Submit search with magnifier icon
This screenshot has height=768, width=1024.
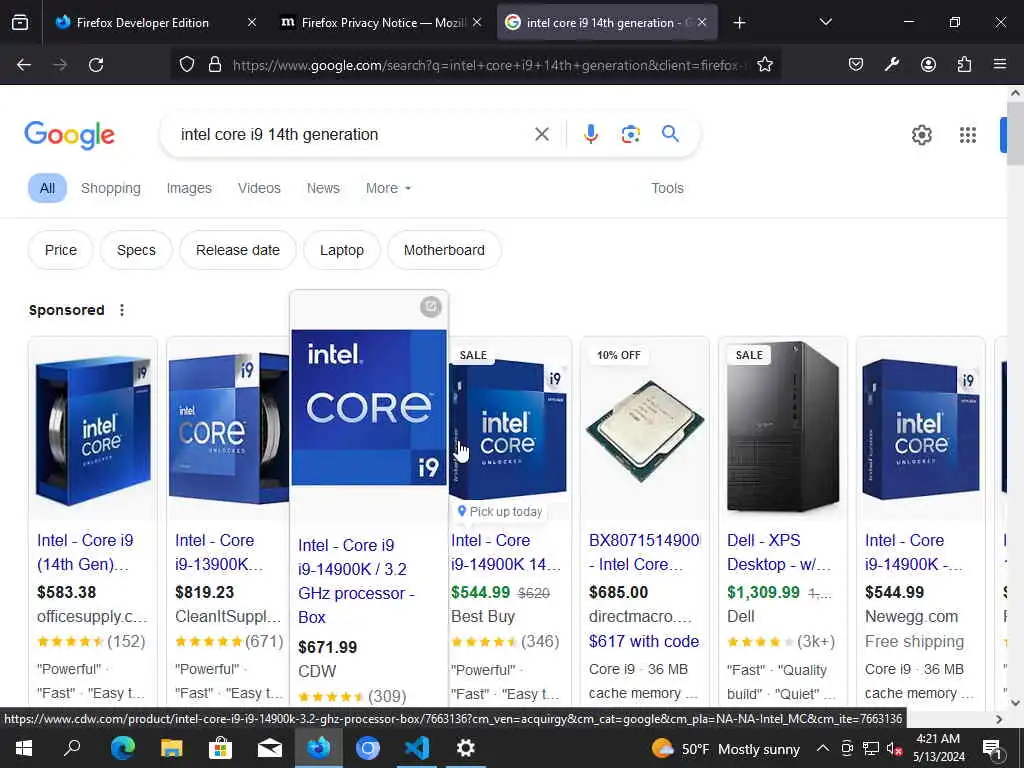coord(670,134)
